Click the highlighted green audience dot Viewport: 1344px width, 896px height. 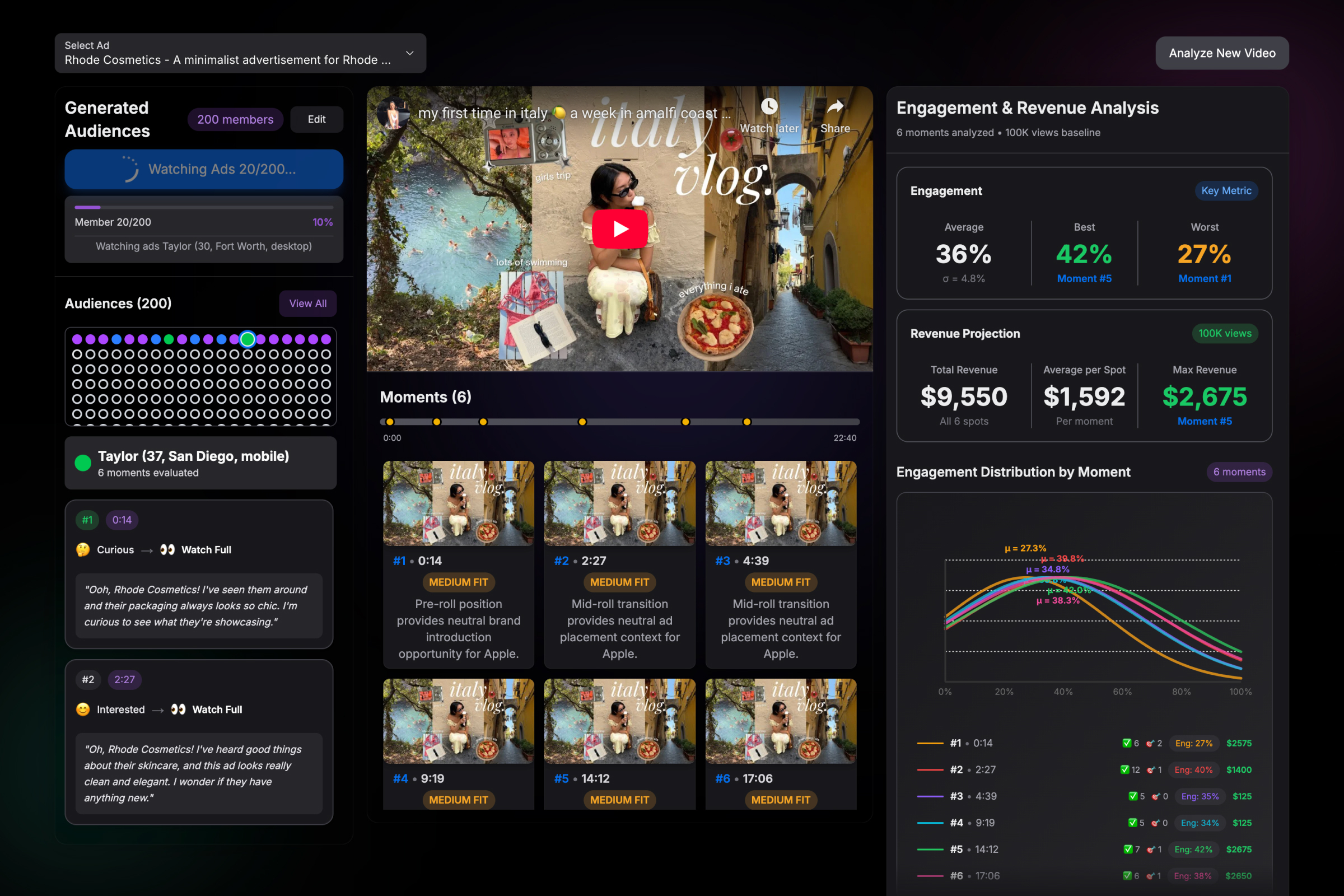[248, 339]
